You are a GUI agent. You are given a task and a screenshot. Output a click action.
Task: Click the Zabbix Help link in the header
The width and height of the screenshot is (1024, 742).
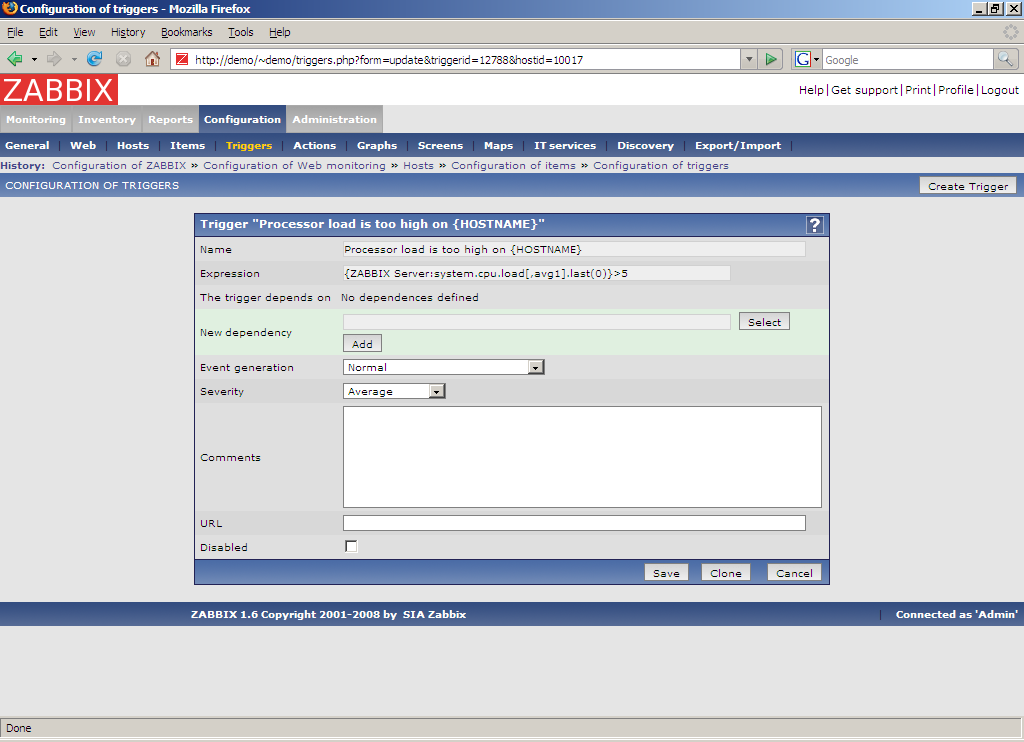point(811,90)
